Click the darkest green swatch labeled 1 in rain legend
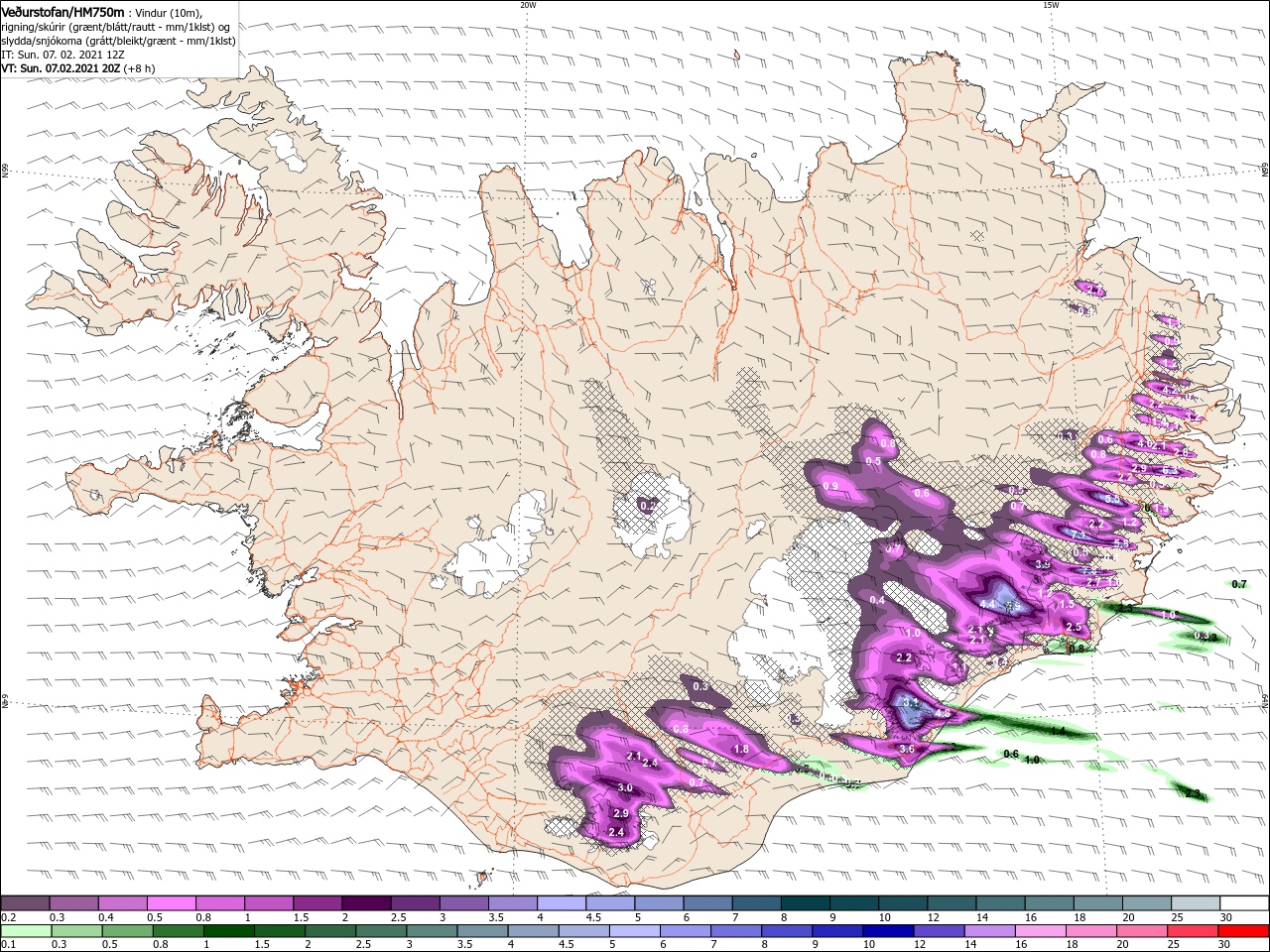The width and height of the screenshot is (1270, 952). (229, 931)
